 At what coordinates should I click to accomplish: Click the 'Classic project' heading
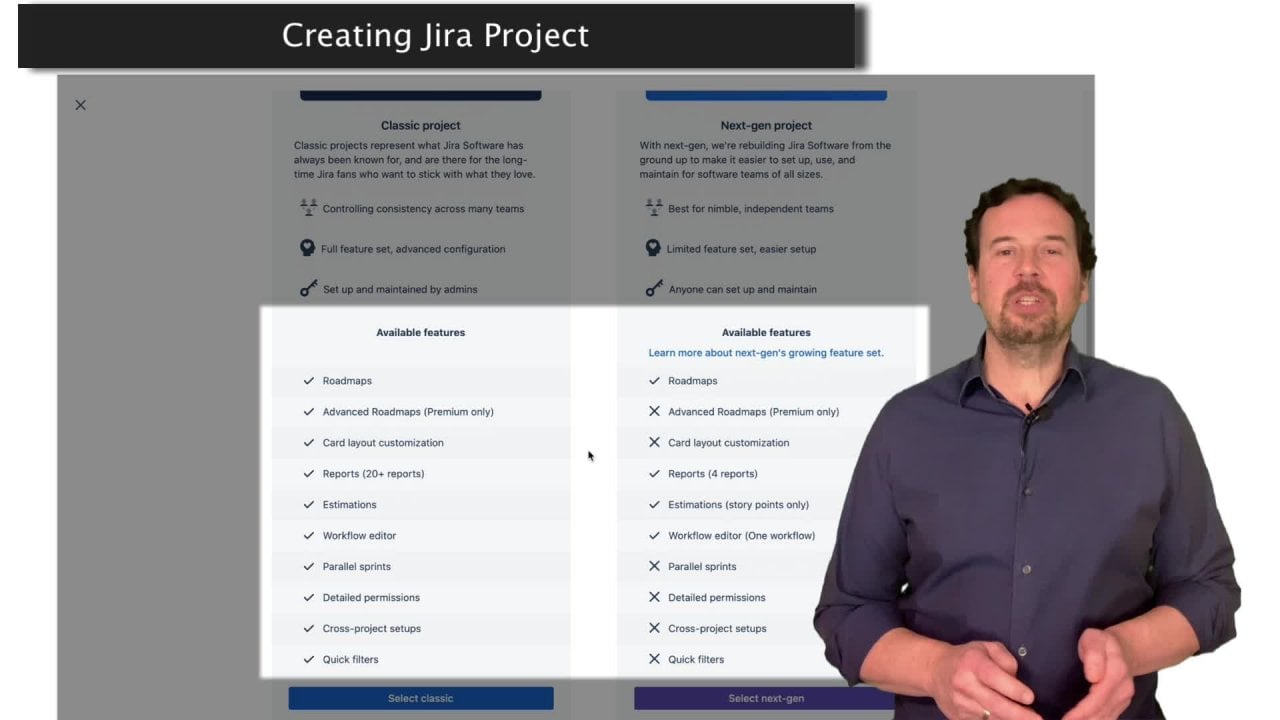[420, 126]
